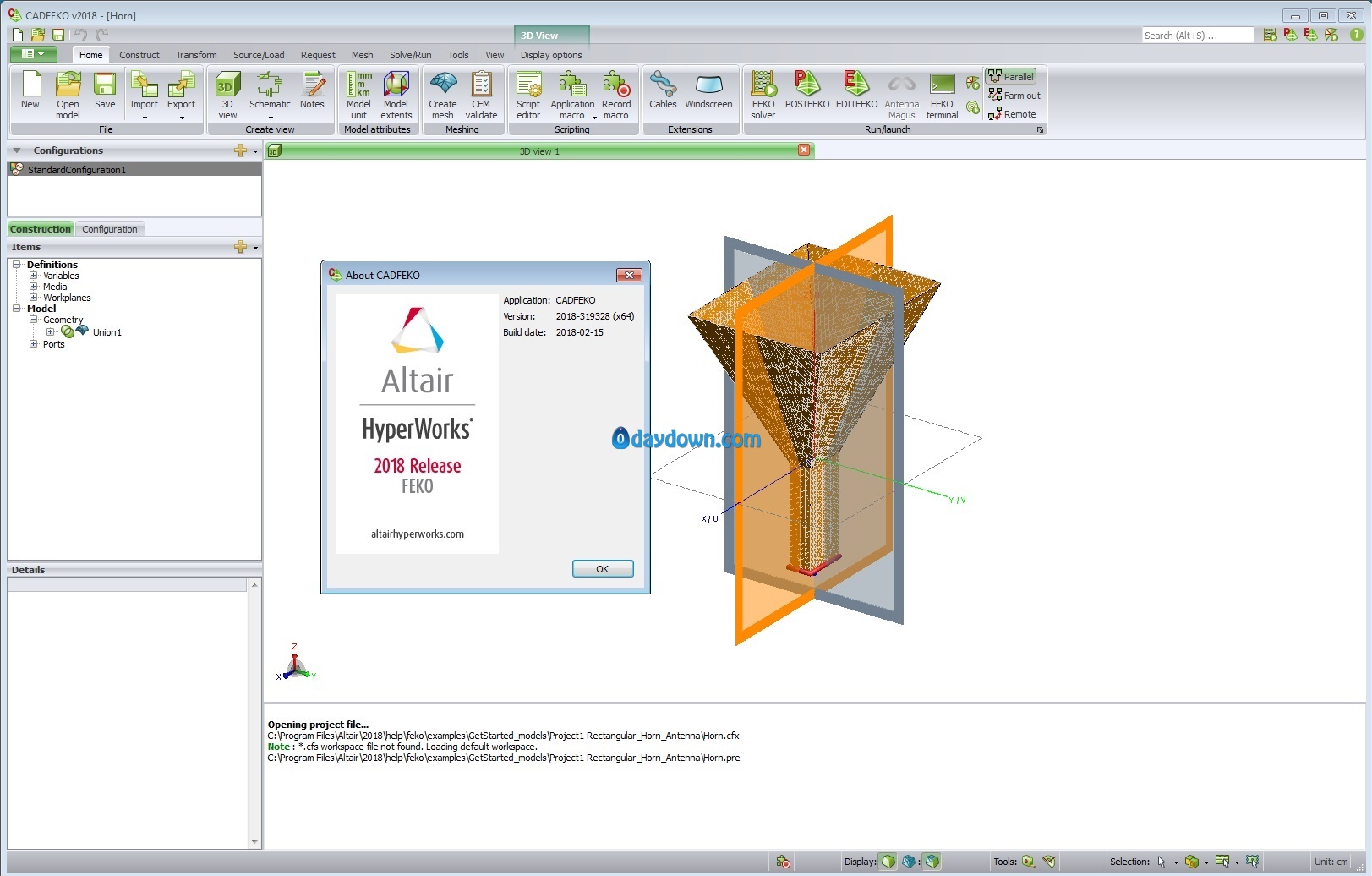
Task: Open the Solve/Run ribbon tab
Action: (410, 55)
